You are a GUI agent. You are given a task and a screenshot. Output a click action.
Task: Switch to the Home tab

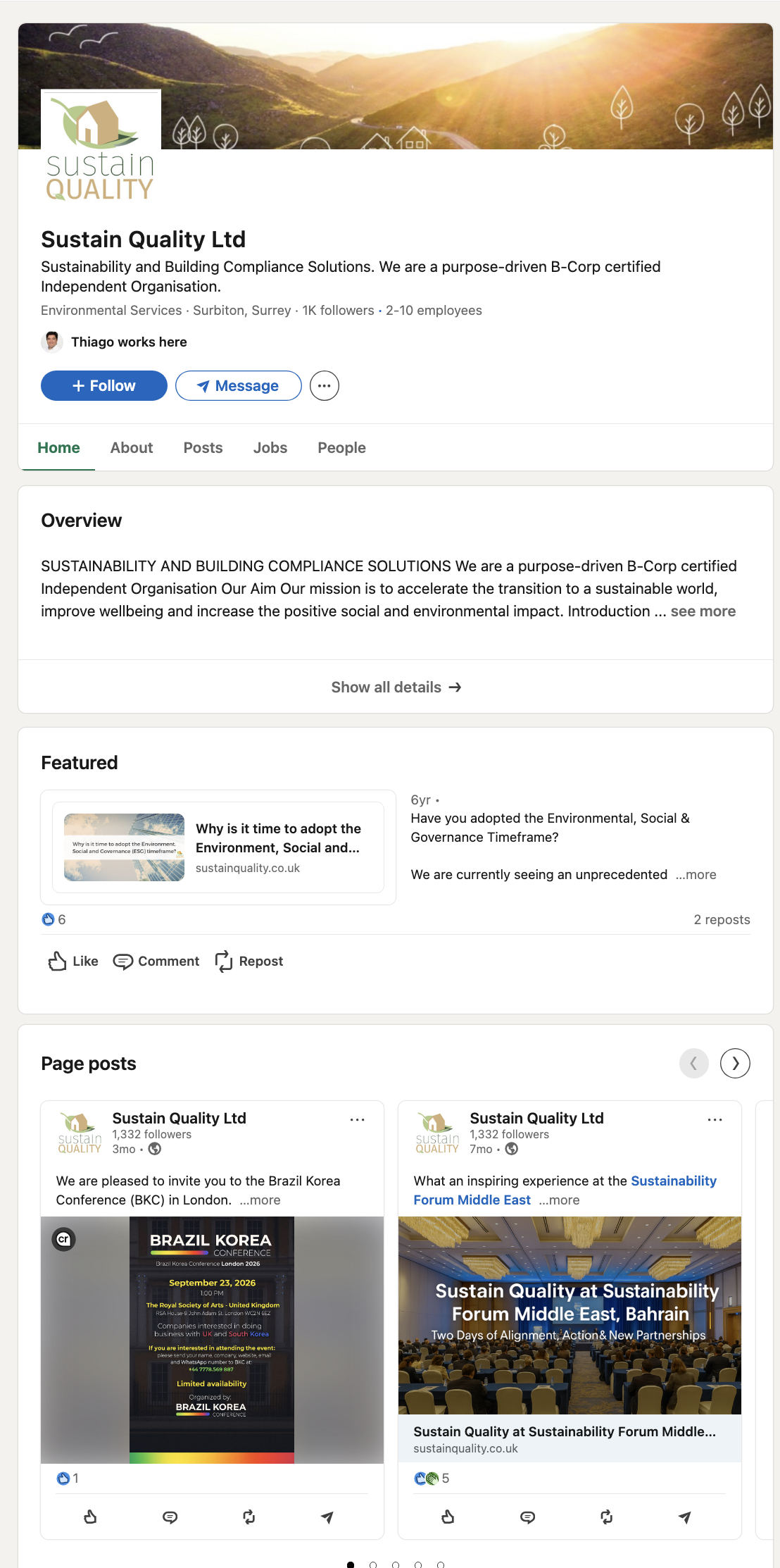pyautogui.click(x=58, y=447)
